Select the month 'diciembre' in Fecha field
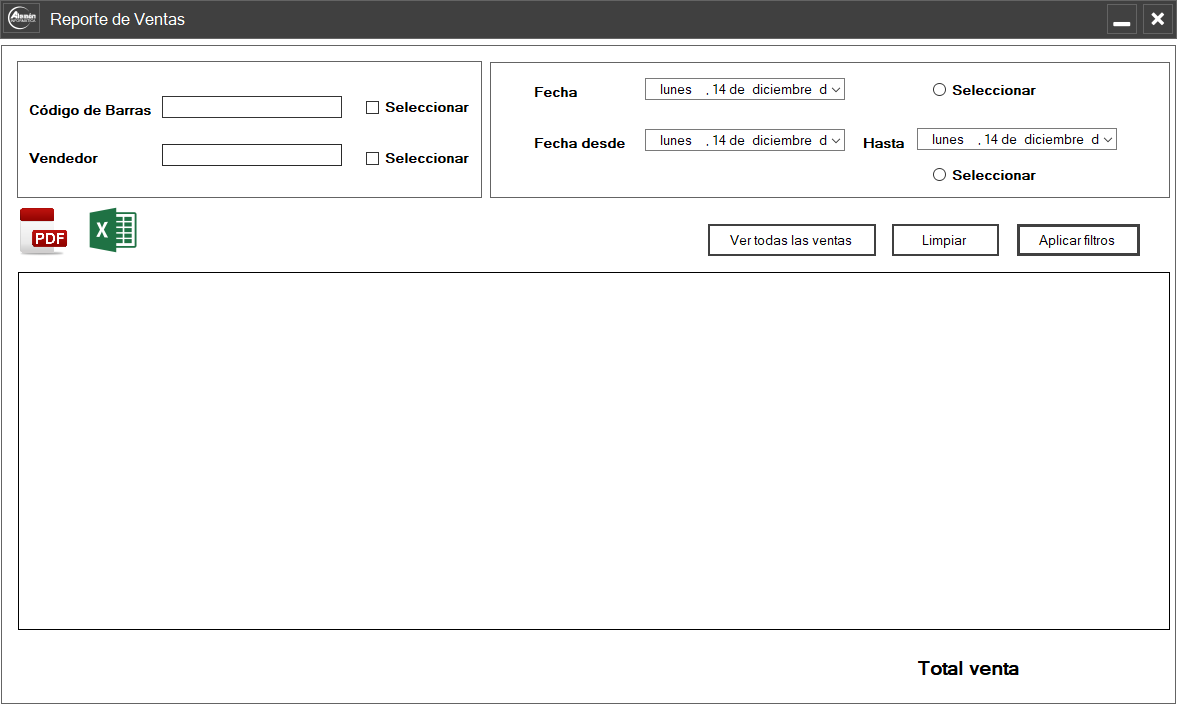 click(x=782, y=90)
